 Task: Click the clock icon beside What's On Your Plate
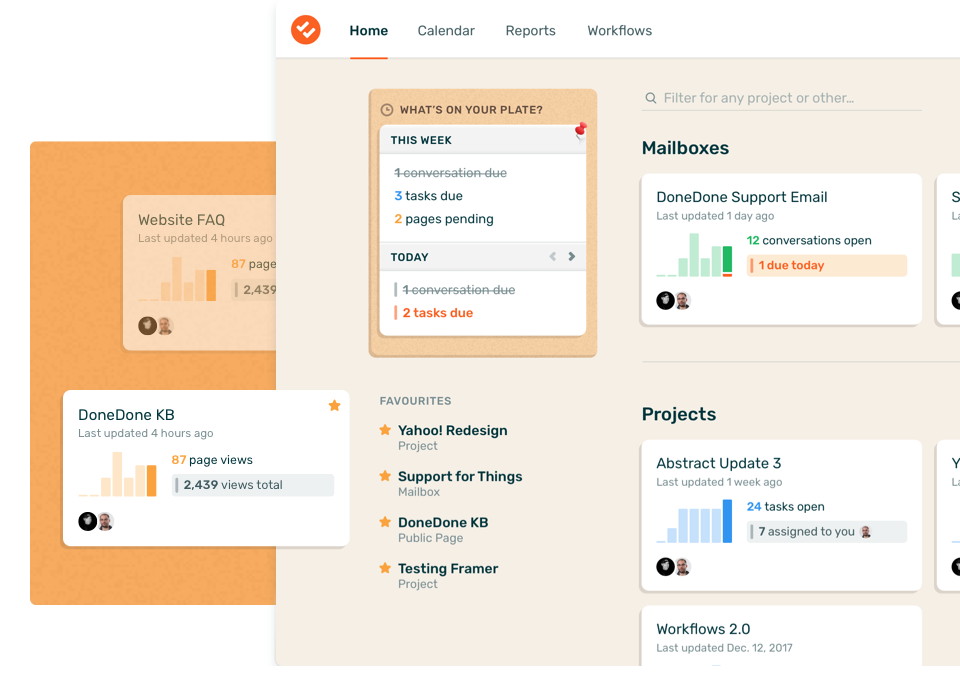[387, 110]
